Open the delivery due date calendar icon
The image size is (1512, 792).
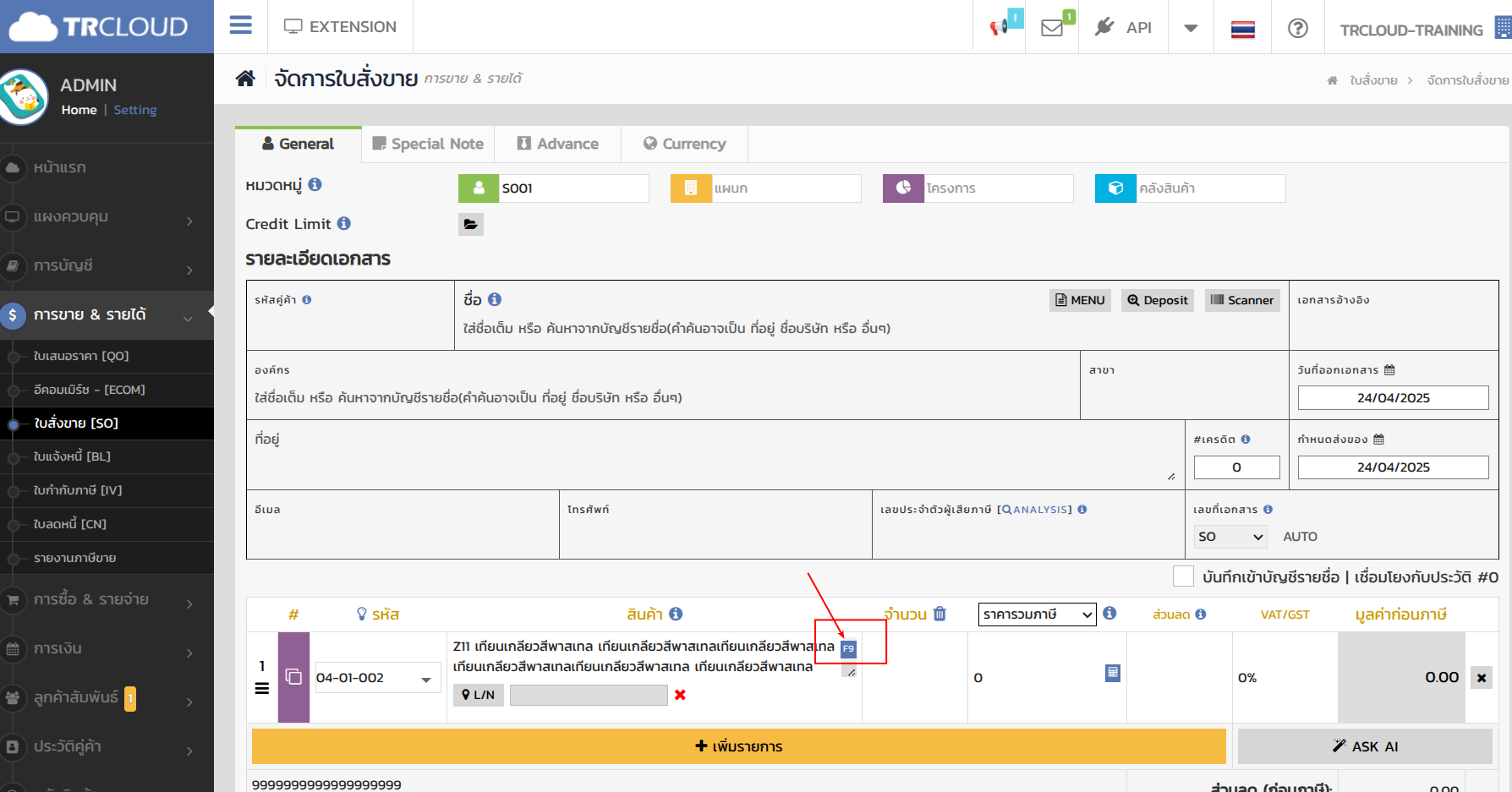click(1378, 440)
